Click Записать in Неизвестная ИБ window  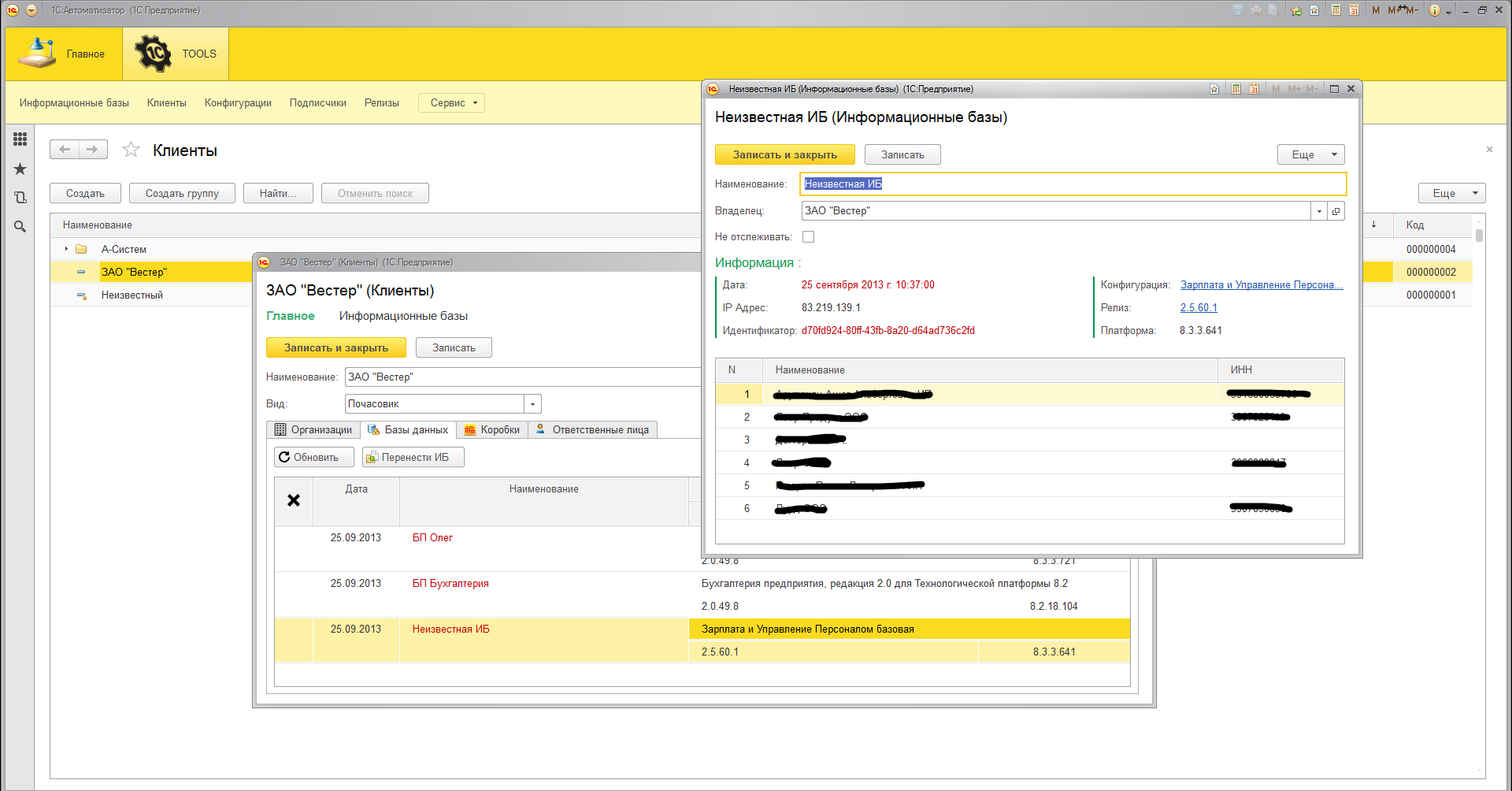pos(902,154)
